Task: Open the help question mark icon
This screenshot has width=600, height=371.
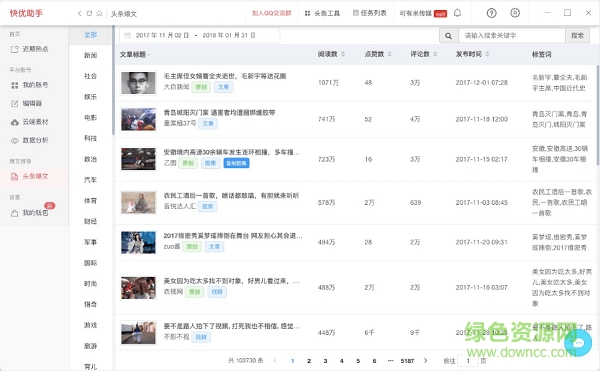Action: point(491,13)
